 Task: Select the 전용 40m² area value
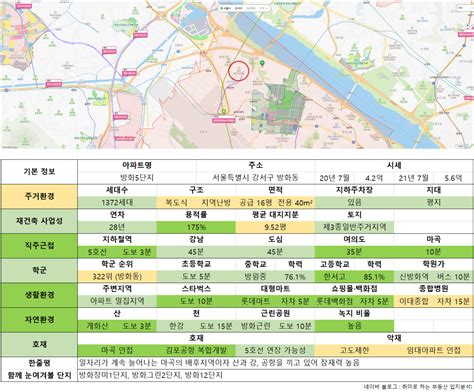295,202
